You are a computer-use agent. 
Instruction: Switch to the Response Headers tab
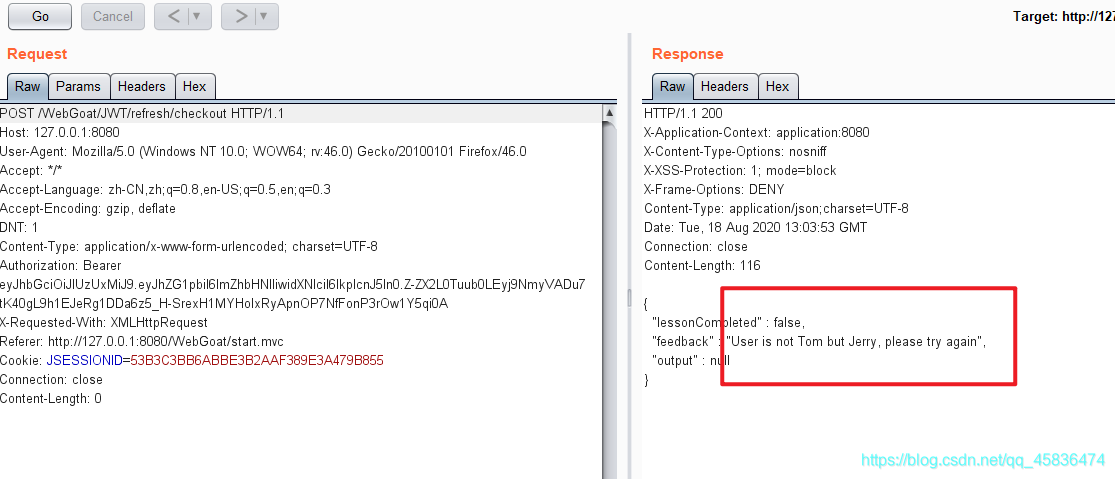pyautogui.click(x=725, y=86)
